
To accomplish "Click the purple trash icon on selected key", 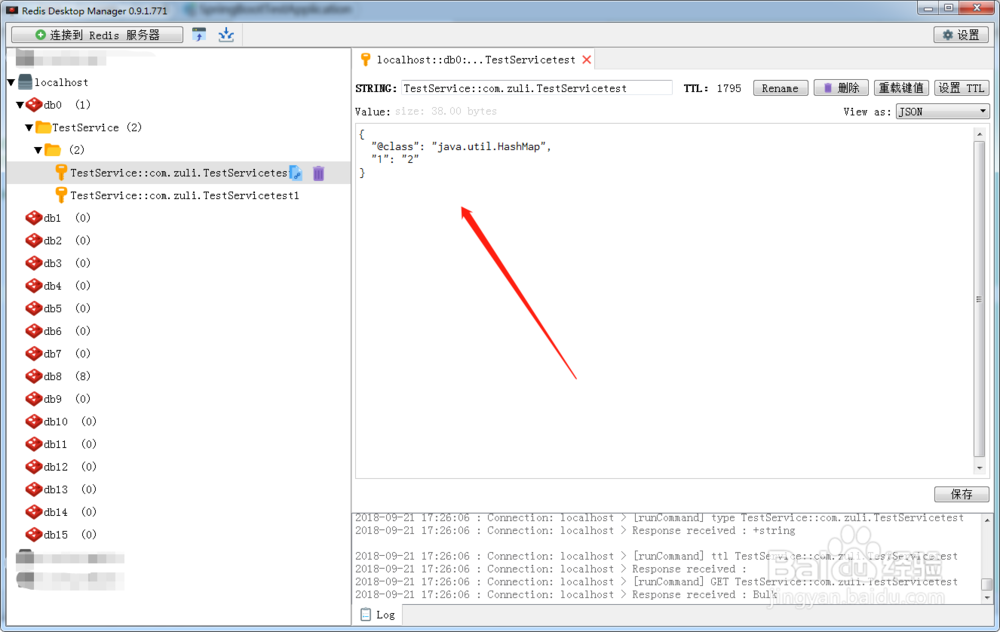I will click(x=318, y=172).
